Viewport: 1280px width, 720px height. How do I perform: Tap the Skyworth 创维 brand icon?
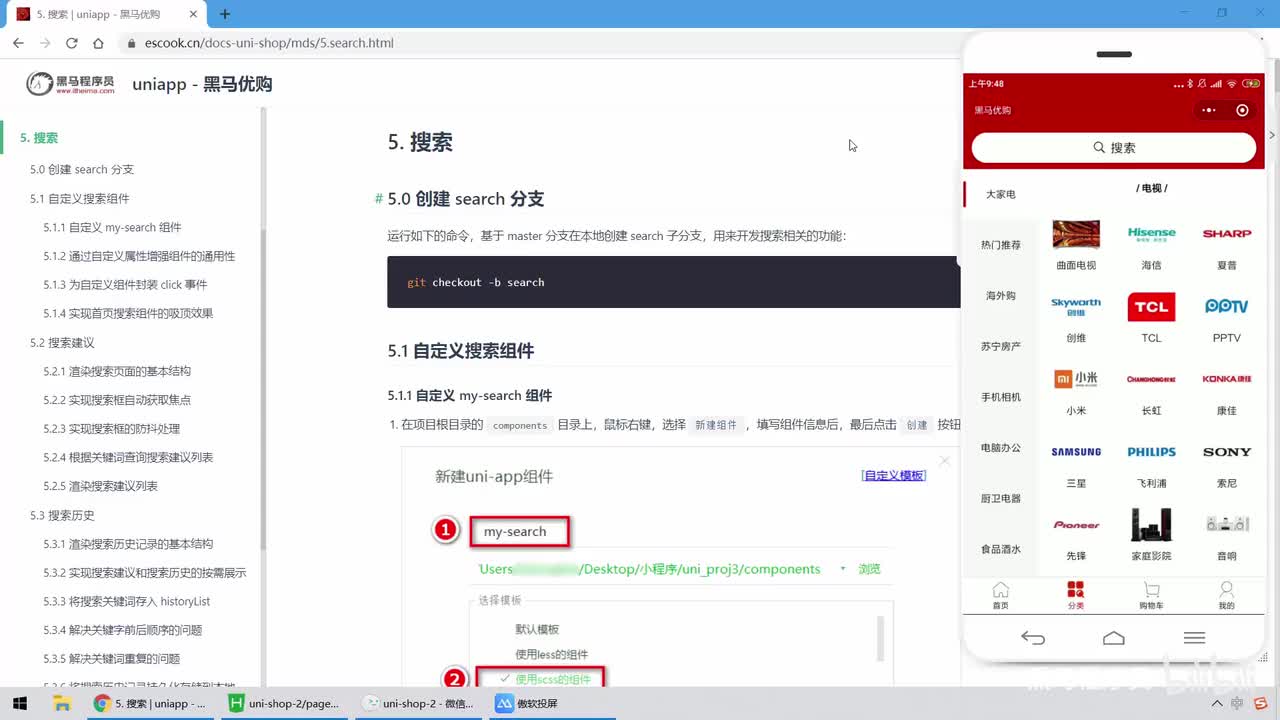pos(1076,306)
